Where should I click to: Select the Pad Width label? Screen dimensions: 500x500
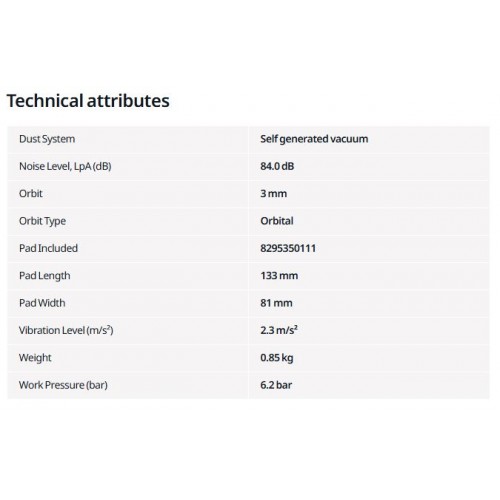pyautogui.click(x=42, y=303)
